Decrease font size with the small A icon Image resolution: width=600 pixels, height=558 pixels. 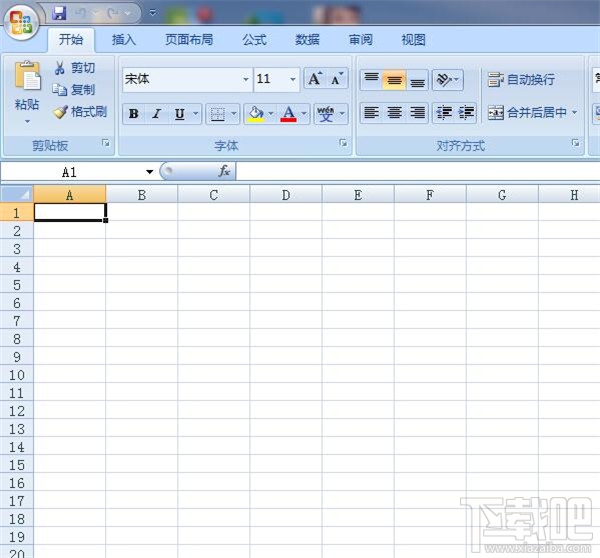coord(336,79)
